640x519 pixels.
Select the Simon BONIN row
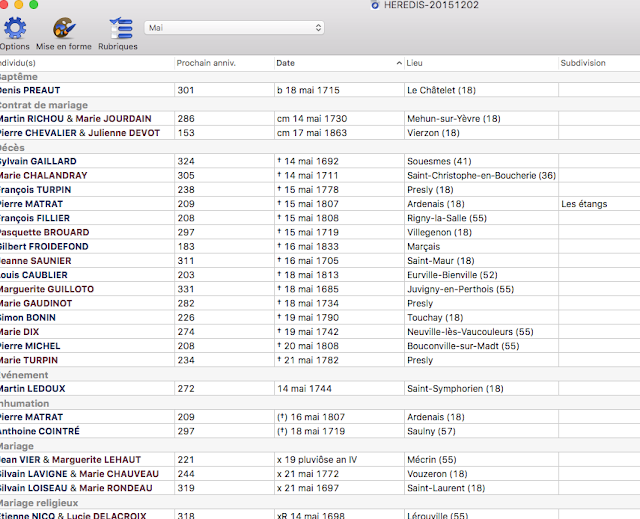(320, 317)
